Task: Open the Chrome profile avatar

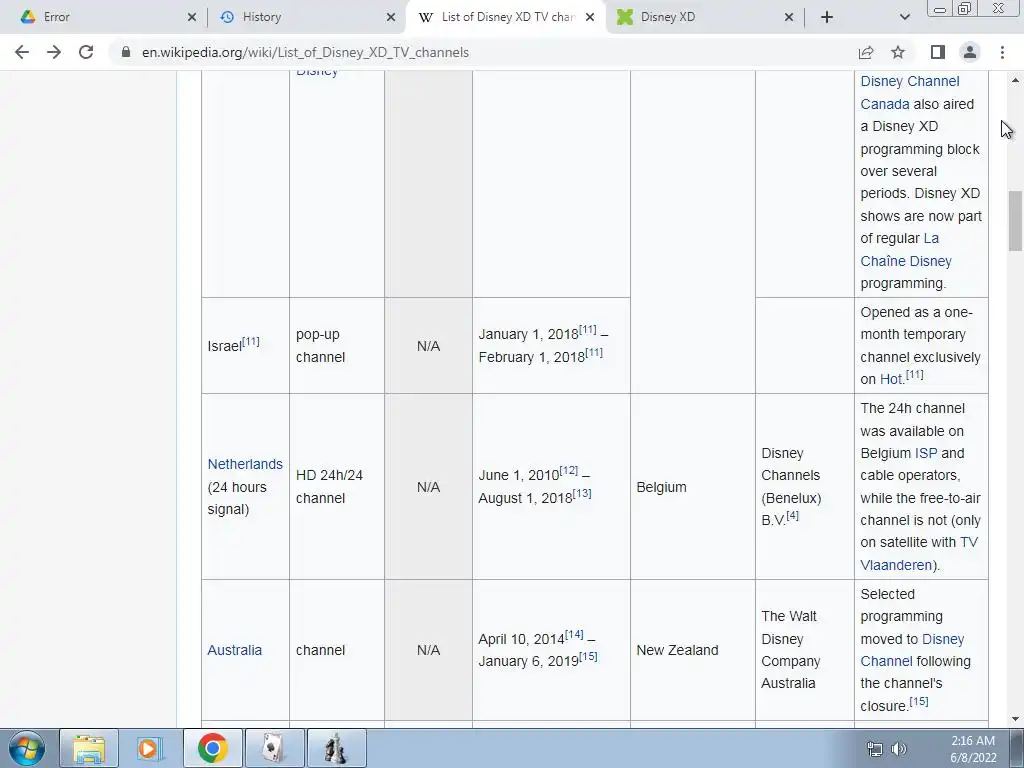Action: coord(970,52)
